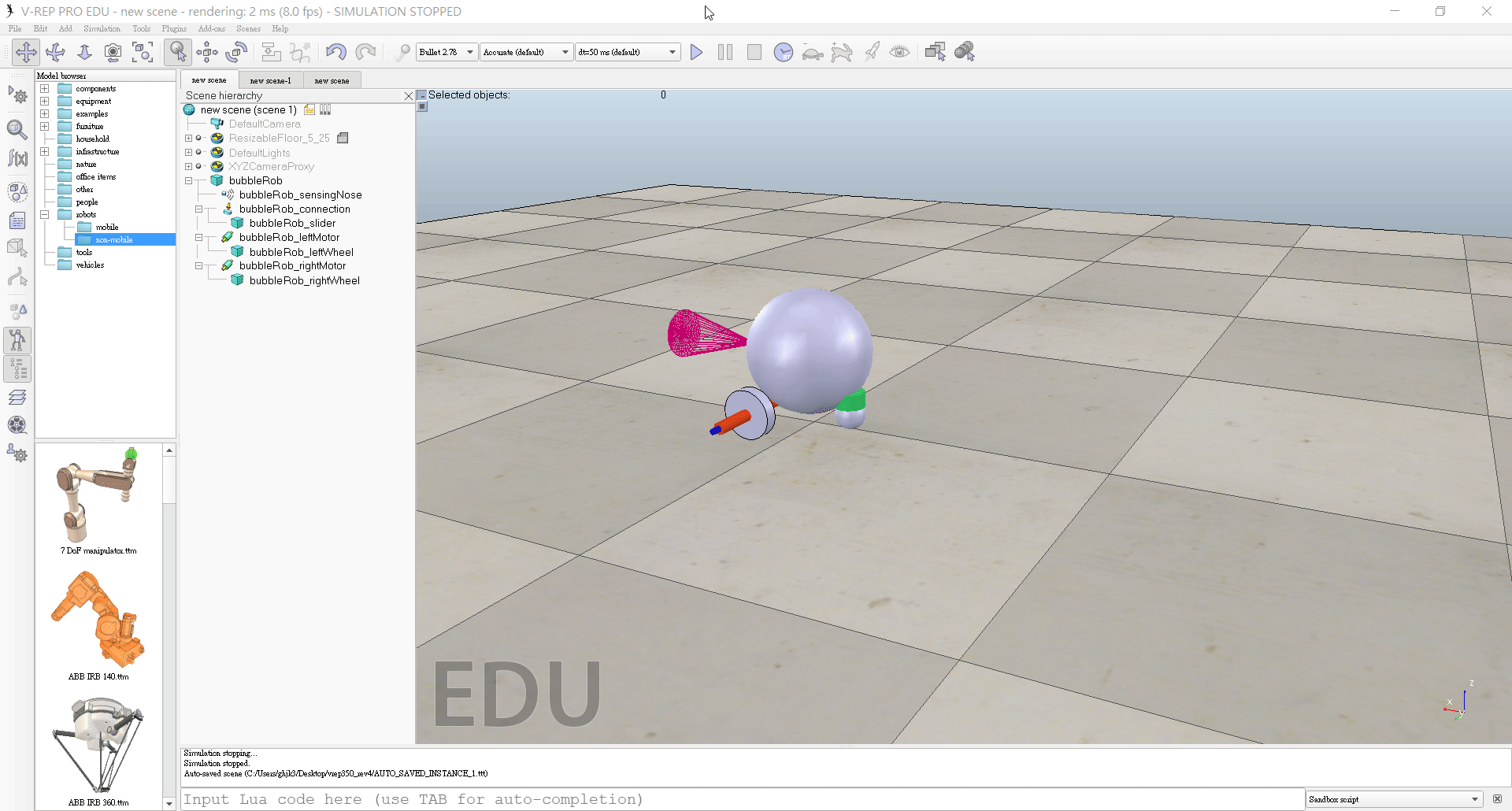The image size is (1512, 811).
Task: Collapse the robots folder
Action: pos(45,215)
